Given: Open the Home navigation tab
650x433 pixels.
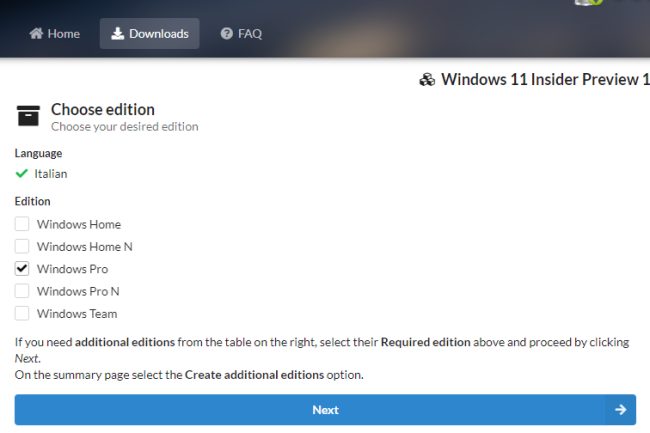Looking at the screenshot, I should (54, 34).
